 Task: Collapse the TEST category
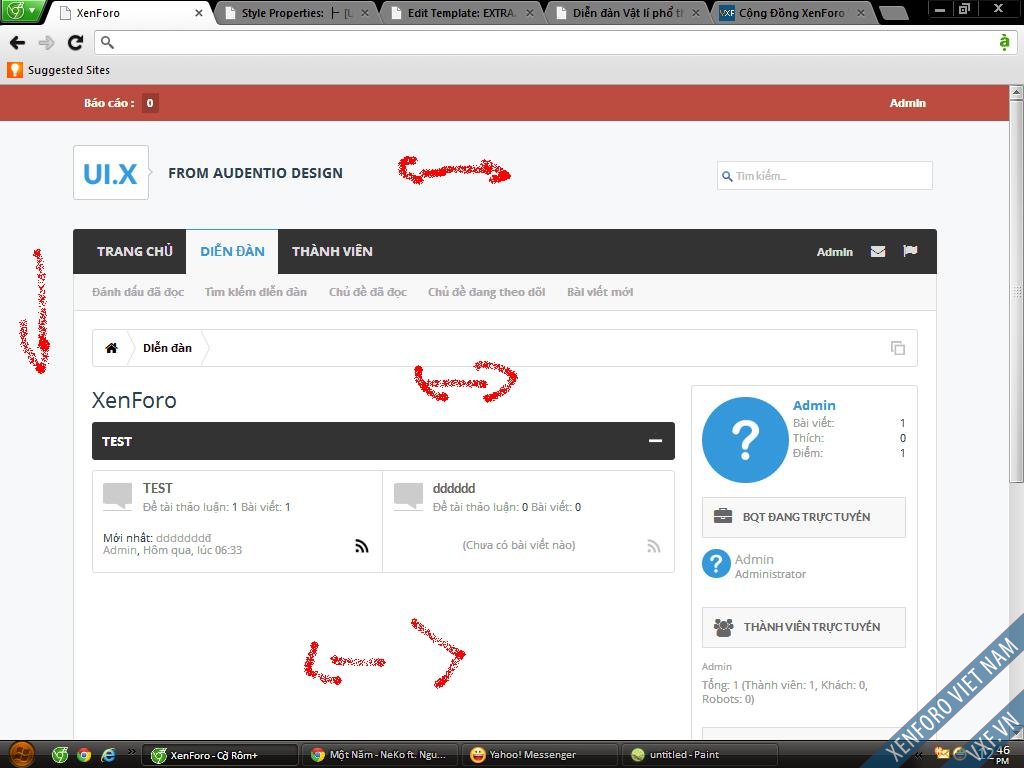tap(655, 441)
